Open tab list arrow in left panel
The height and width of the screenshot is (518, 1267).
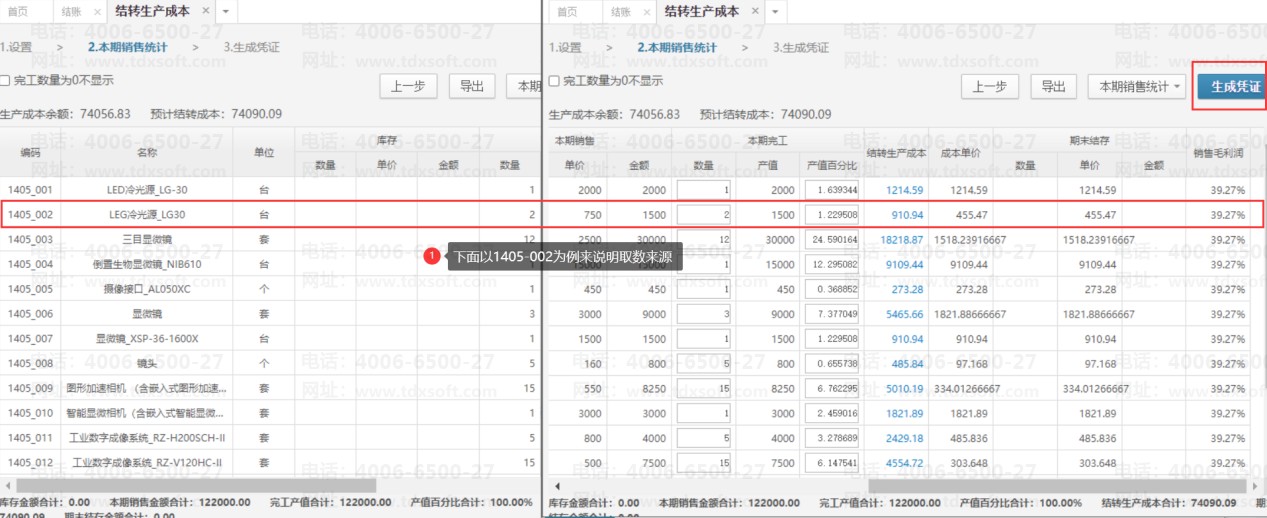tap(226, 11)
